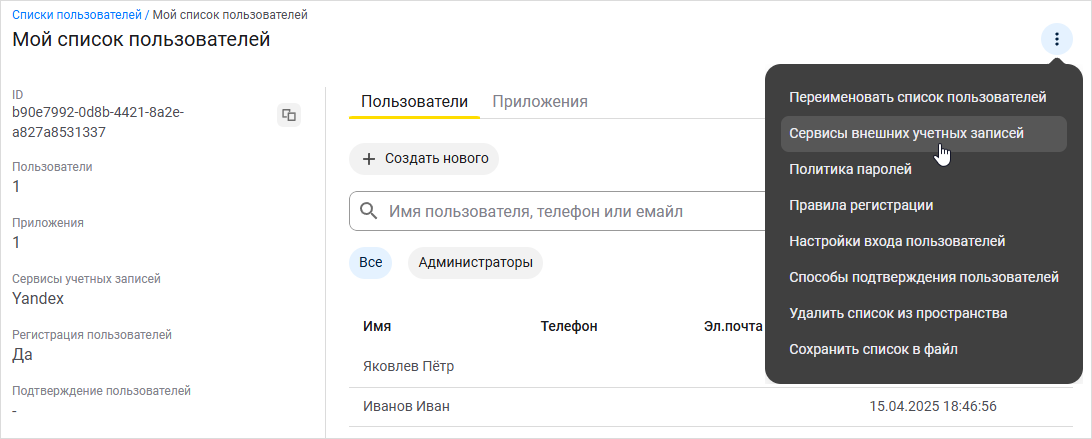
Task: Focus the user search input field
Action: [x=557, y=211]
